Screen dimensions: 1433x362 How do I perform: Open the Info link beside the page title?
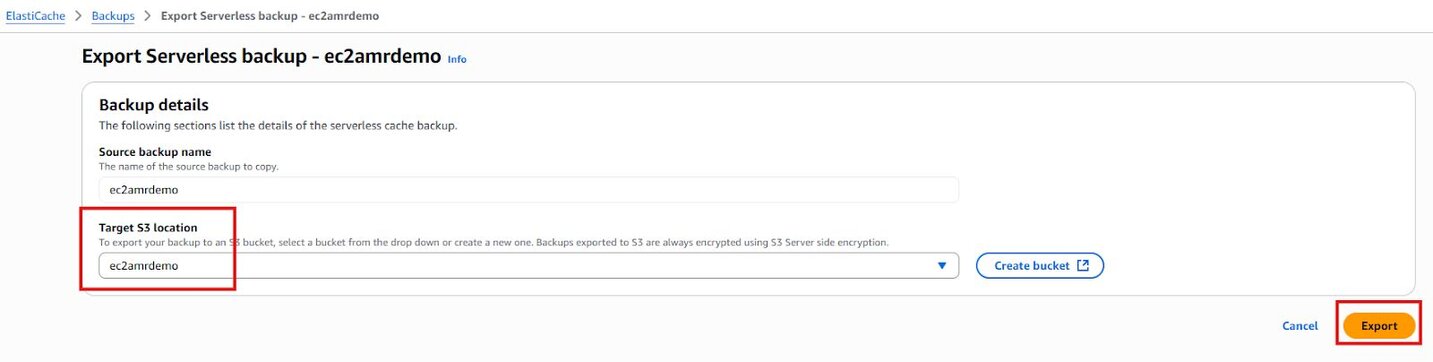tap(457, 59)
